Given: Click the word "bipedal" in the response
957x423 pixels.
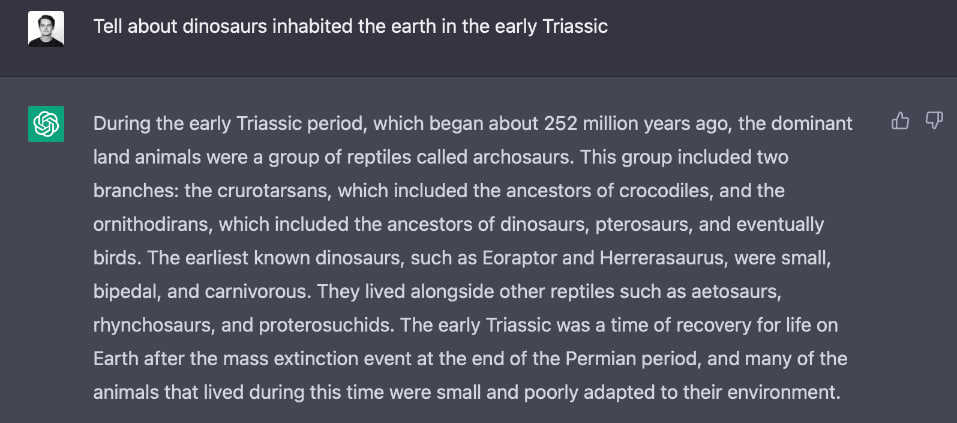Looking at the screenshot, I should (126, 290).
